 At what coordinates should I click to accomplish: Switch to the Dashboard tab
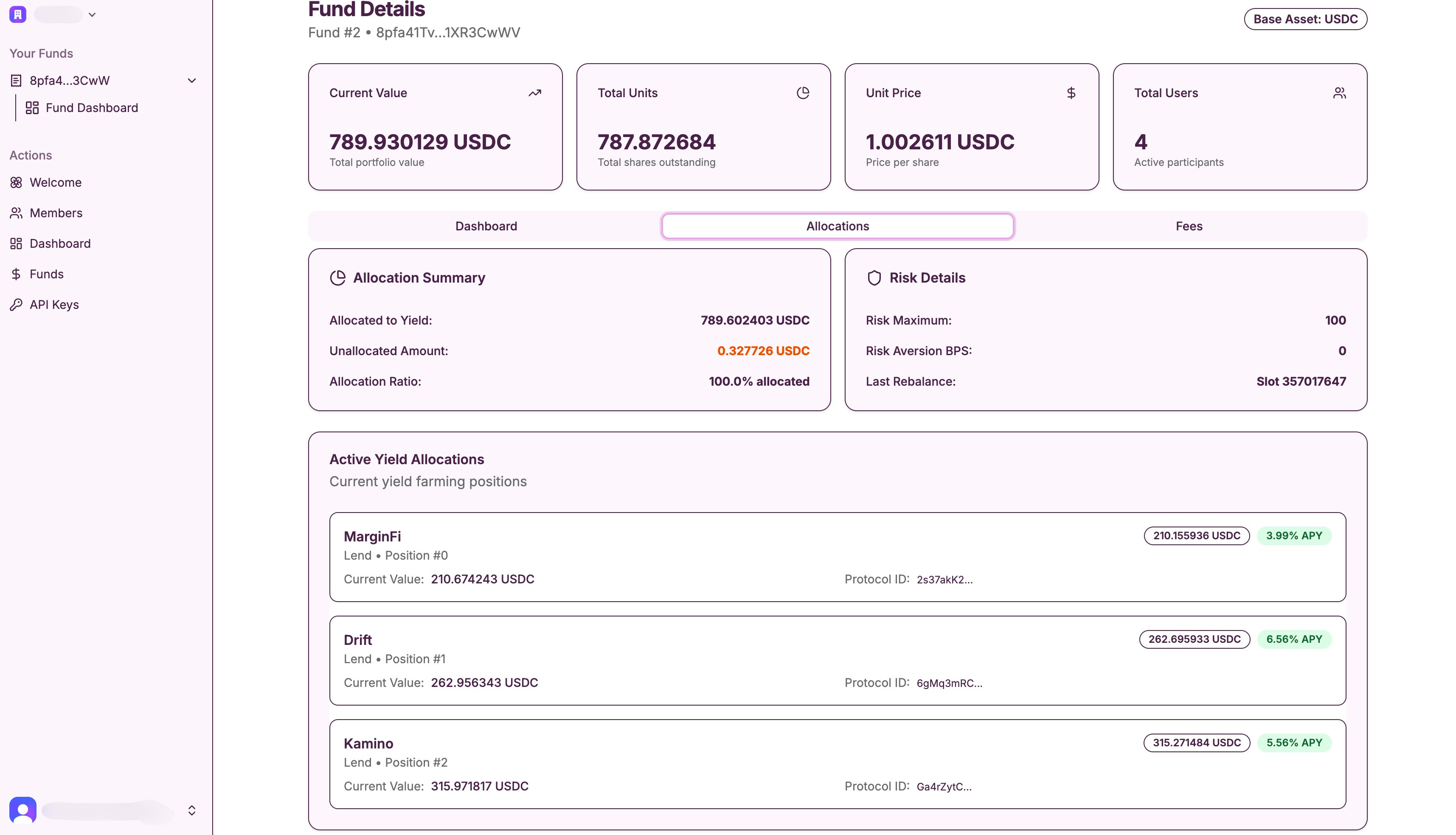486,226
